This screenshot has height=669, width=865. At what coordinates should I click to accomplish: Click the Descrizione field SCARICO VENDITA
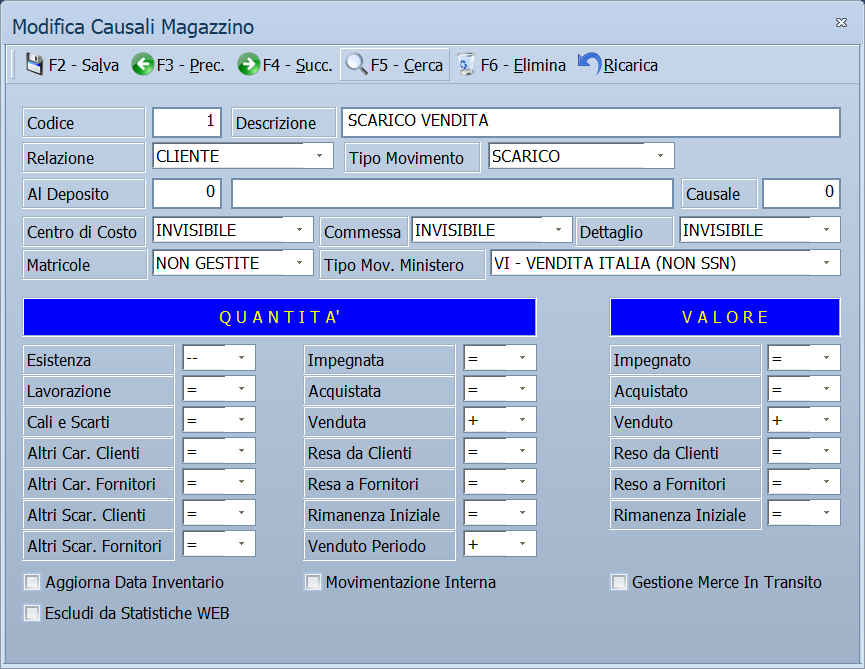591,122
